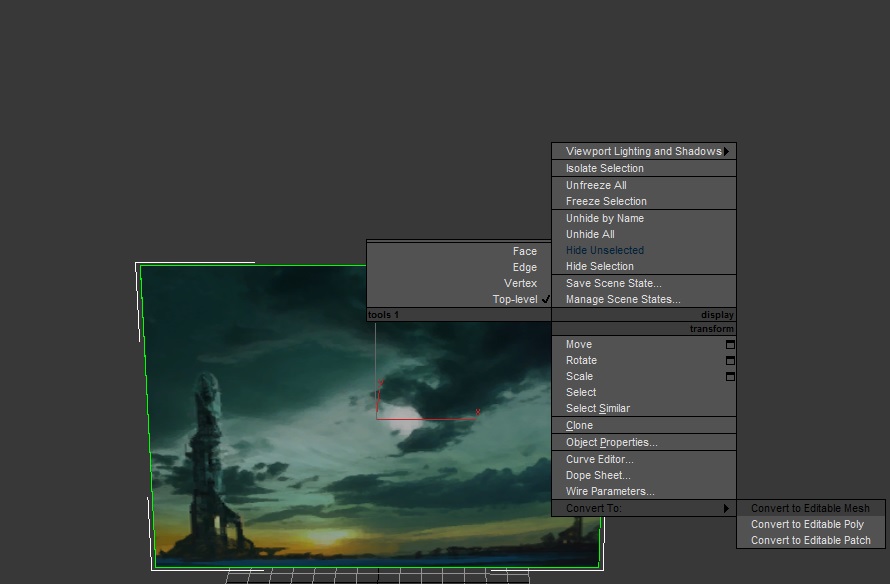
Task: Toggle the Top-level sub-object checkmark
Action: (546, 299)
